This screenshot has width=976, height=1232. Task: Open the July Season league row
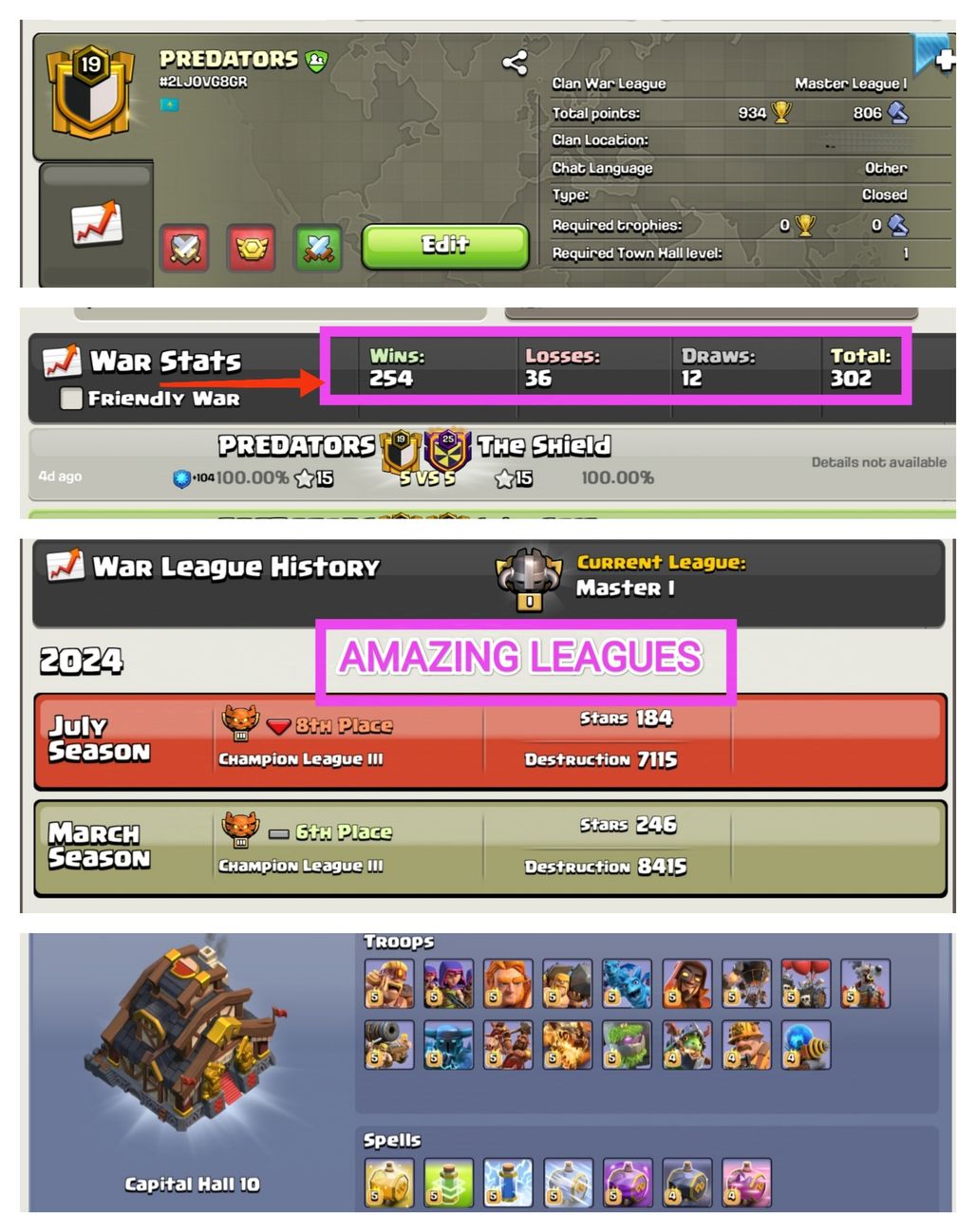click(x=490, y=741)
